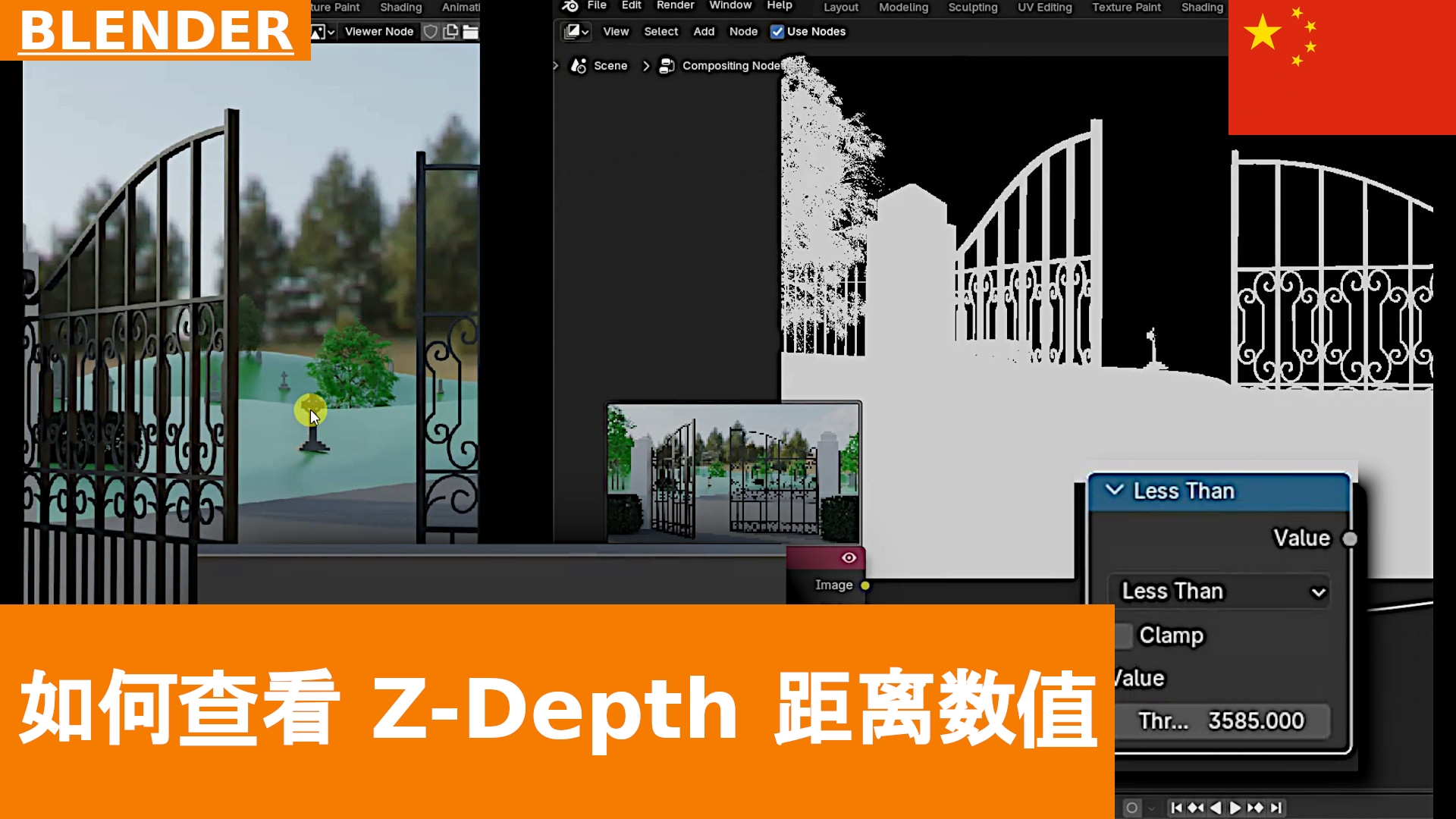Open the Edit menu
Image resolution: width=1456 pixels, height=819 pixels.
[x=632, y=5]
